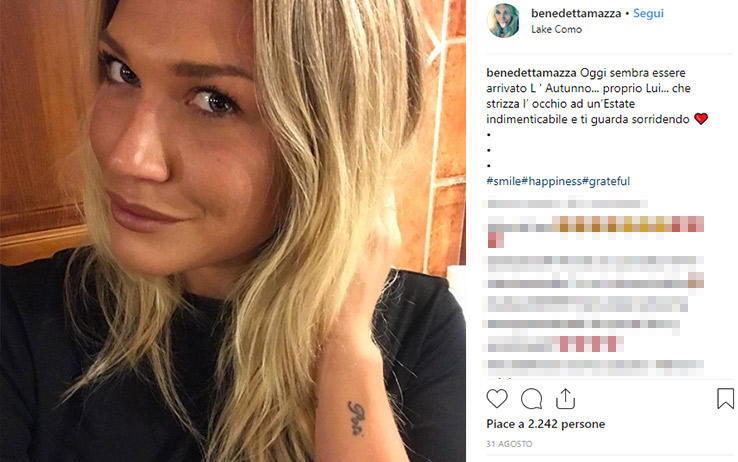738x462 pixels.
Task: Click the red heart emoji in the caption
Action: (x=701, y=119)
